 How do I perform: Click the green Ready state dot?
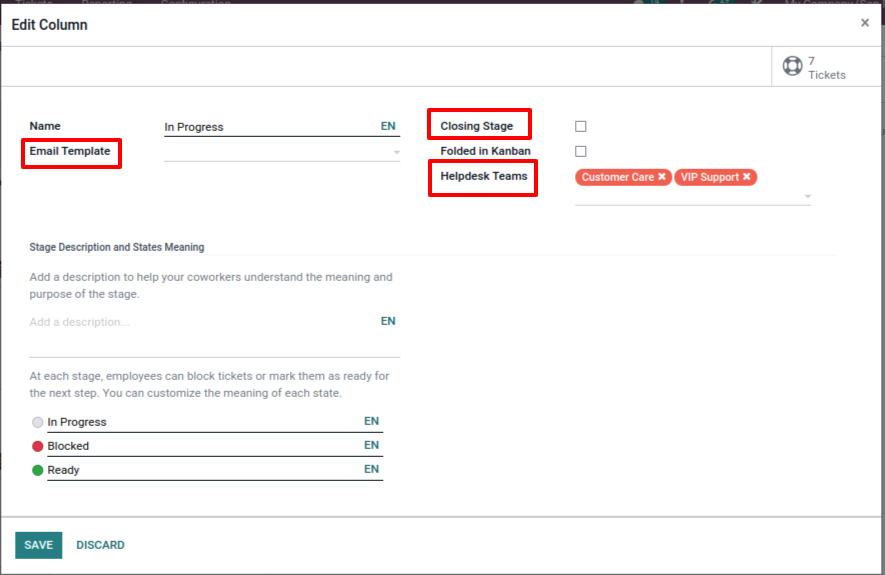[x=38, y=470]
